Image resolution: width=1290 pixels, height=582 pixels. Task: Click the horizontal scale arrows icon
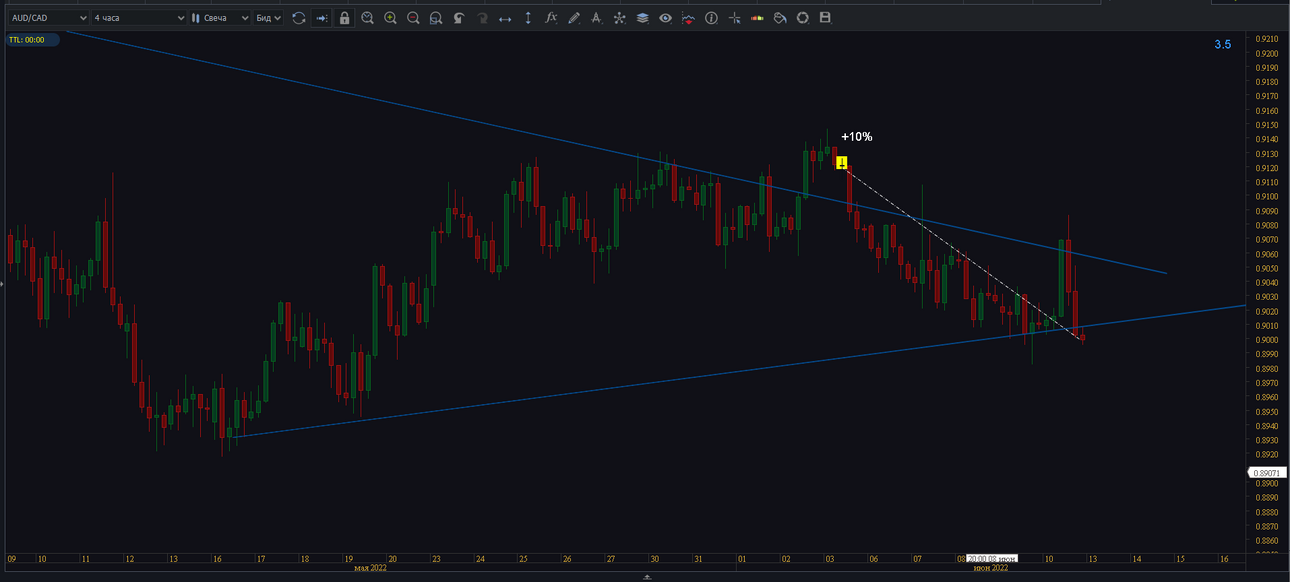click(505, 18)
